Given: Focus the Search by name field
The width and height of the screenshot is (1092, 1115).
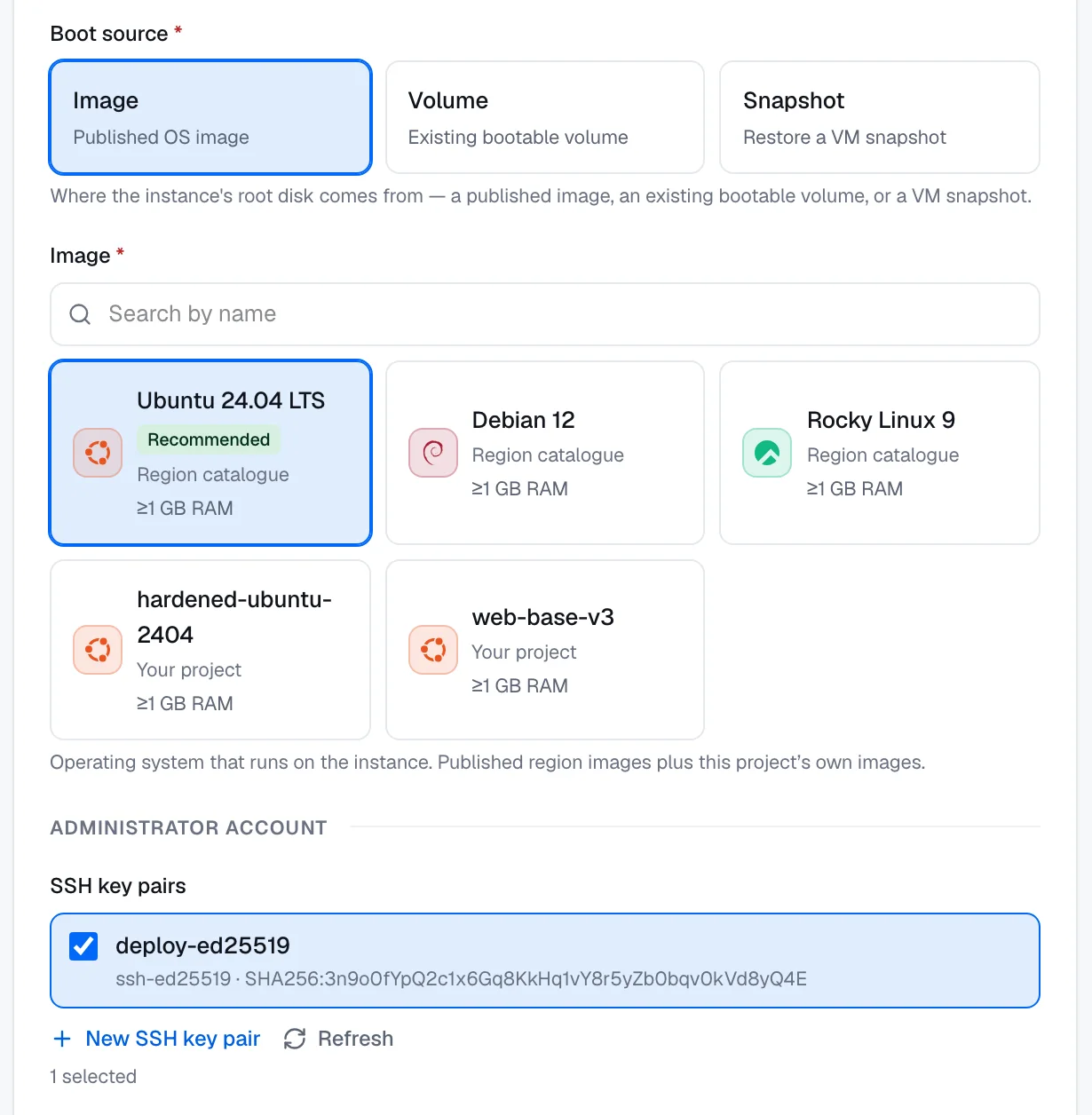Looking at the screenshot, I should (x=545, y=314).
